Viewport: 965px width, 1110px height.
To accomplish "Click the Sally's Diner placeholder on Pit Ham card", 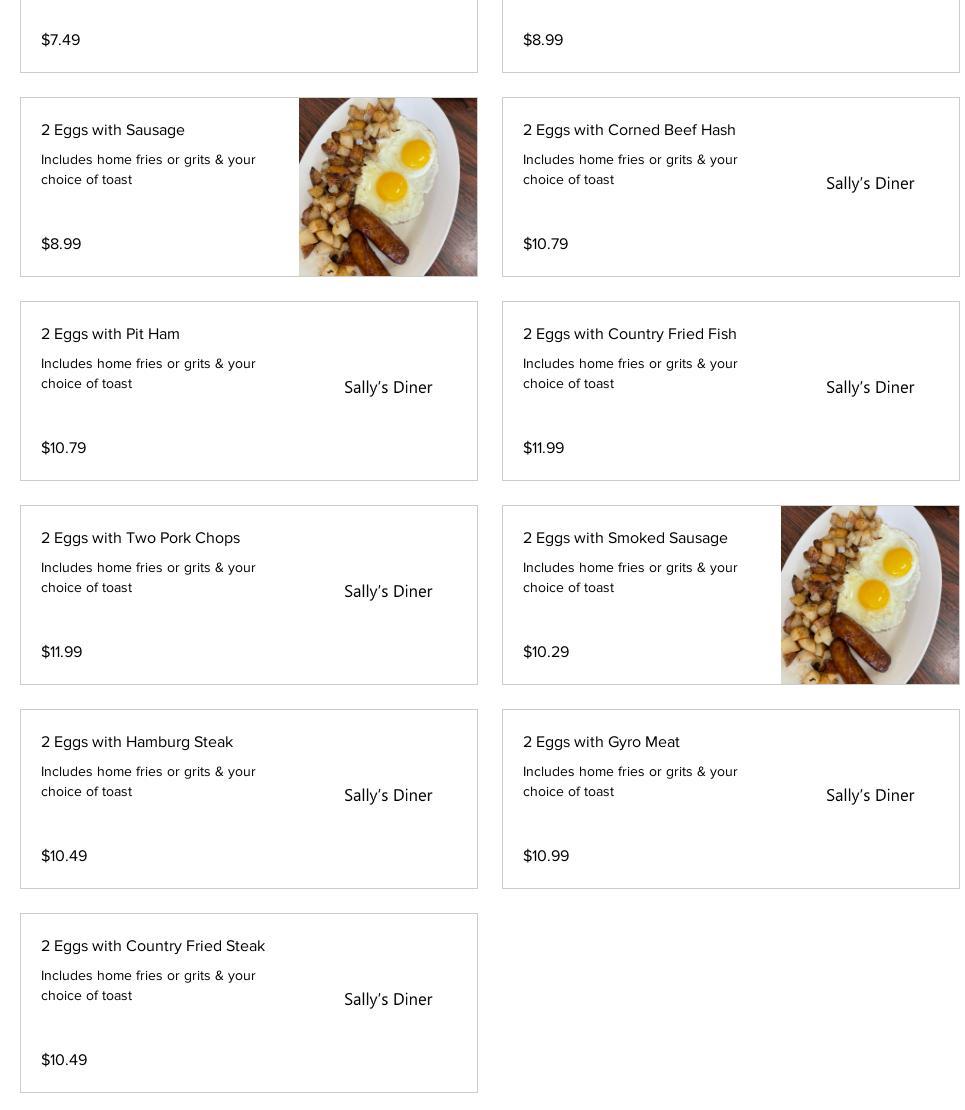I will (387, 388).
